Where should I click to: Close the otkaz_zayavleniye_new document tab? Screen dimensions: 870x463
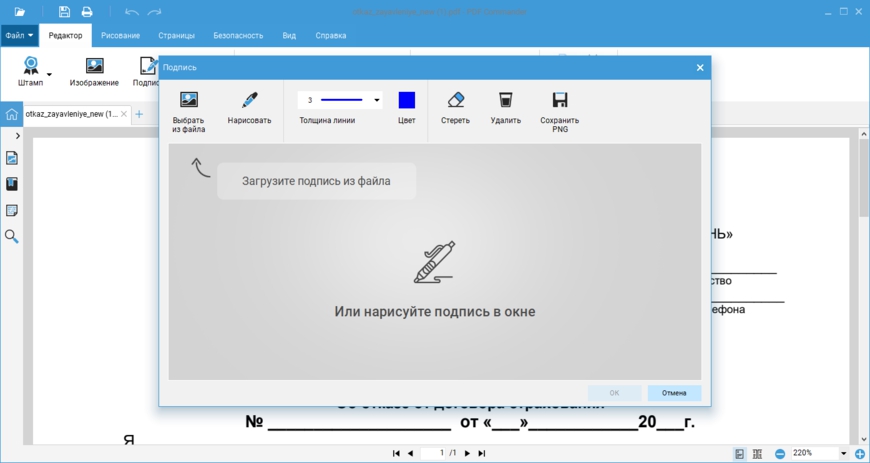[124, 114]
